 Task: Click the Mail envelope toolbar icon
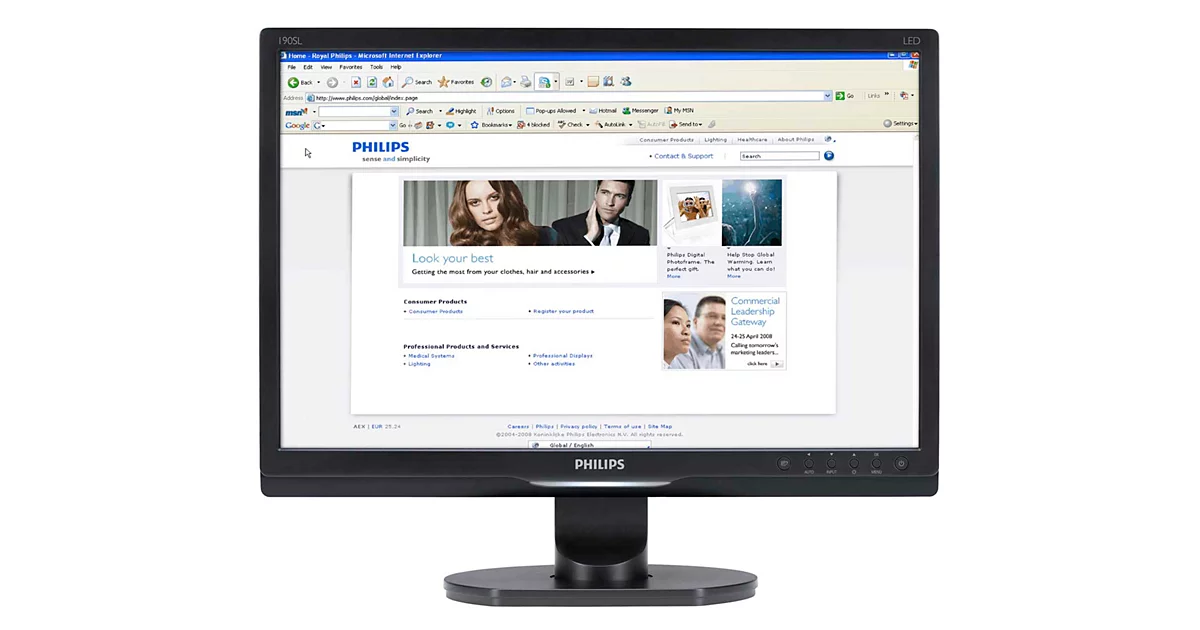point(507,82)
